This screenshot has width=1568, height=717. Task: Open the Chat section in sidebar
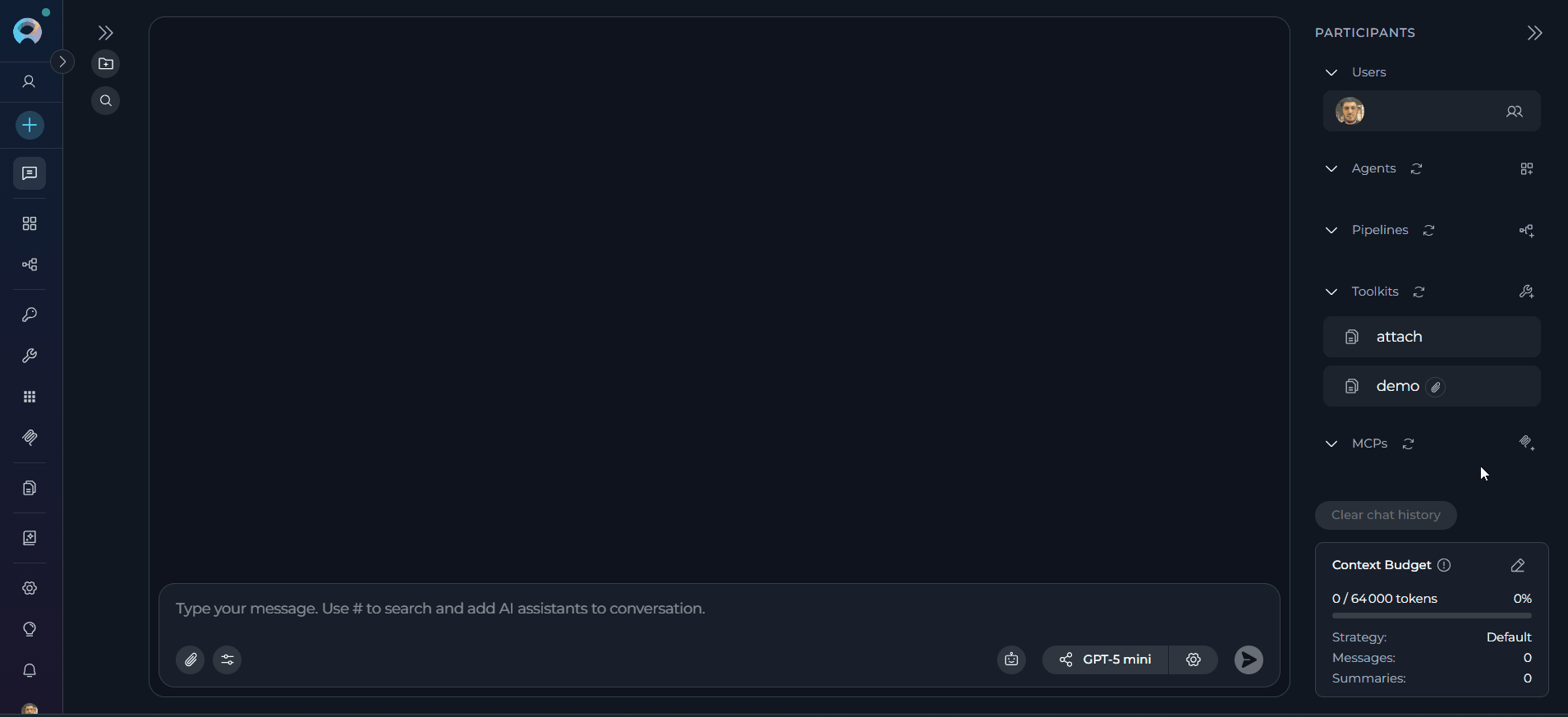coord(30,173)
